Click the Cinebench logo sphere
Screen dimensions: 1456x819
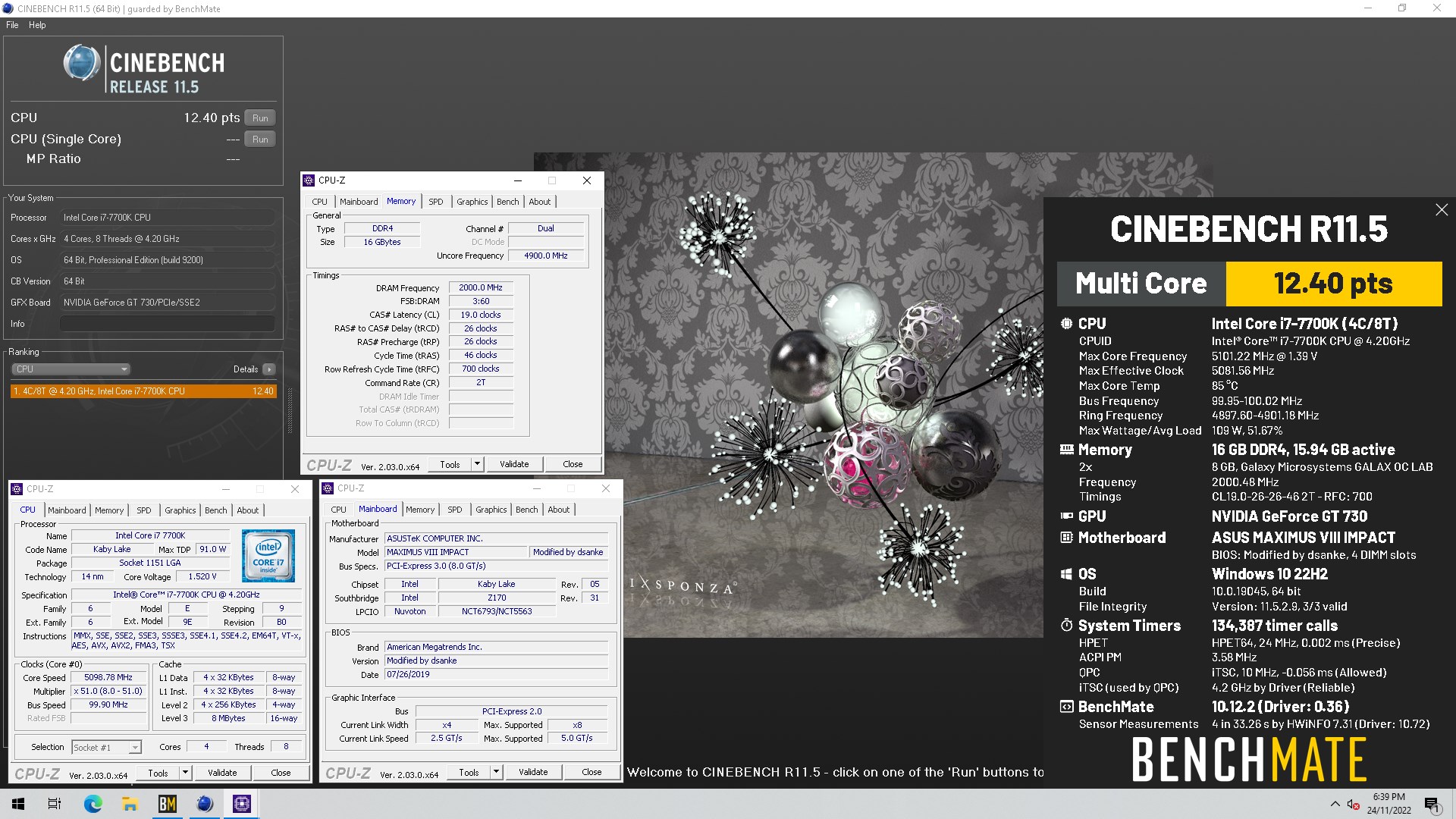[81, 63]
